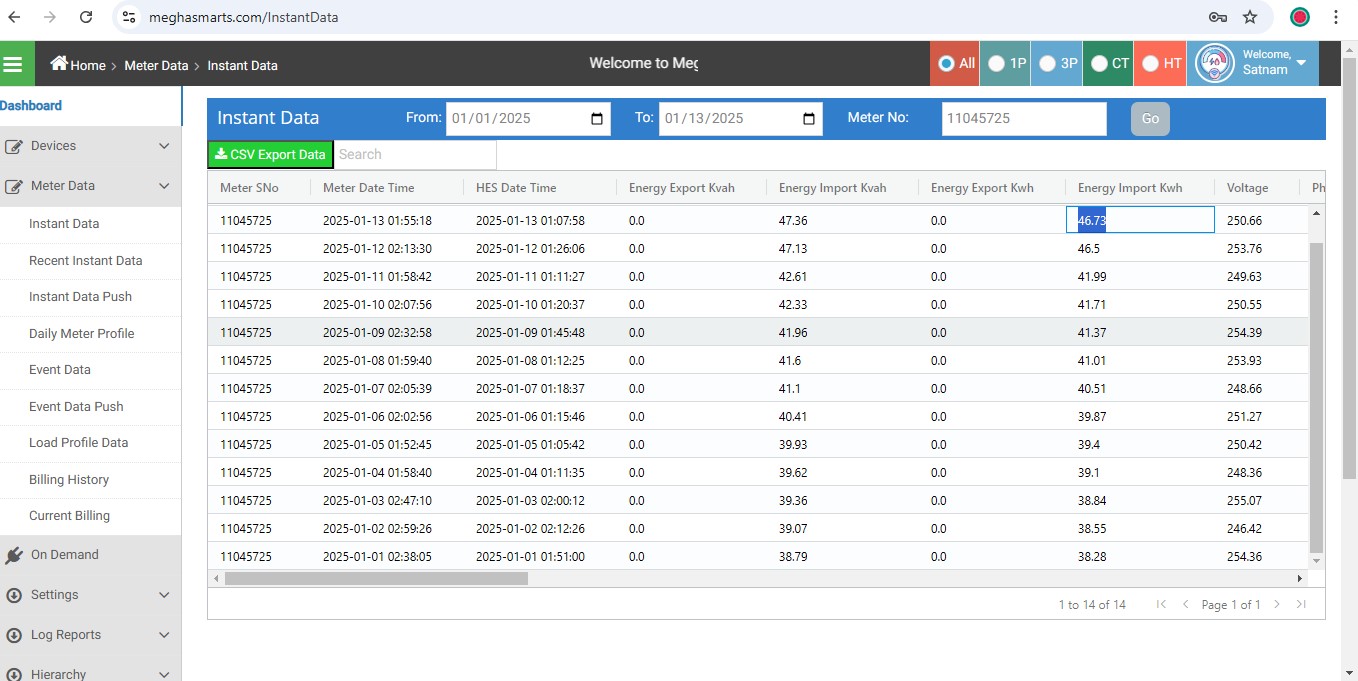
Task: Select the All meter filter radio
Action: coord(946,63)
